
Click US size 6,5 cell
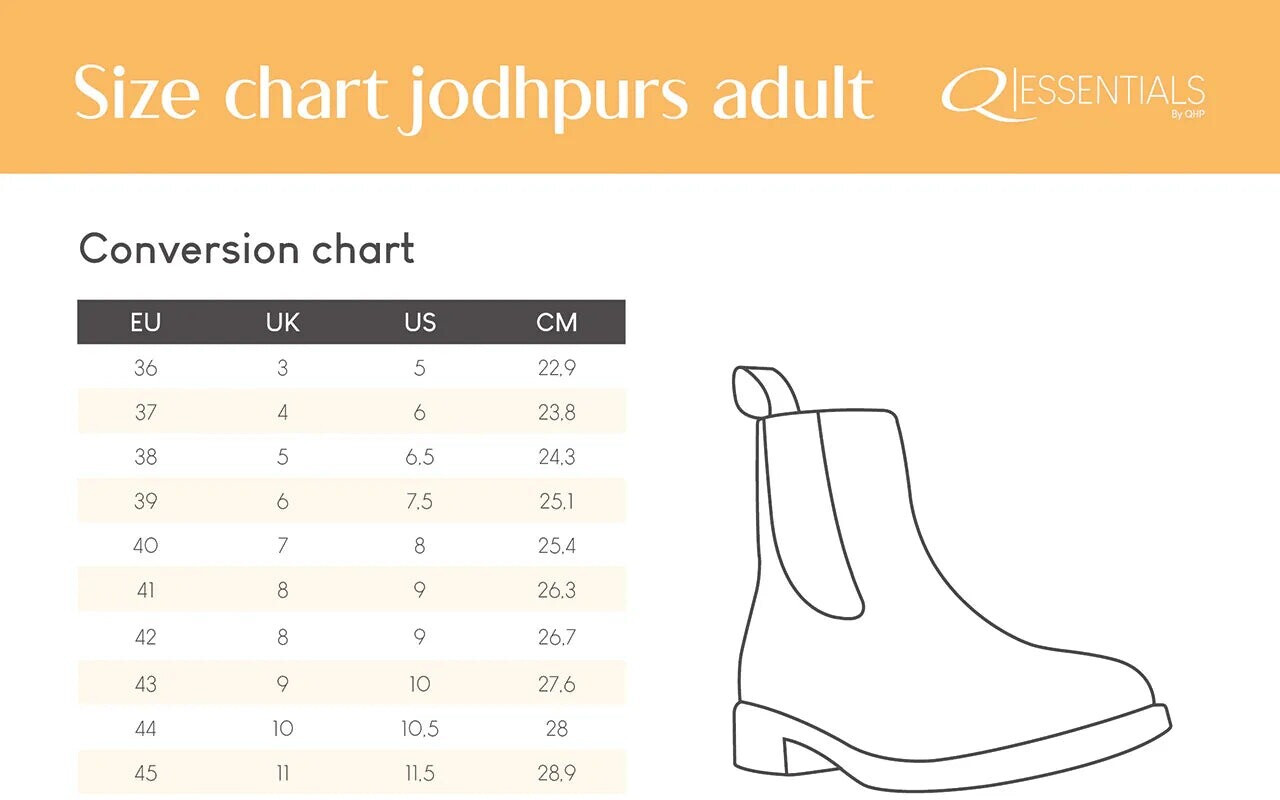(420, 457)
